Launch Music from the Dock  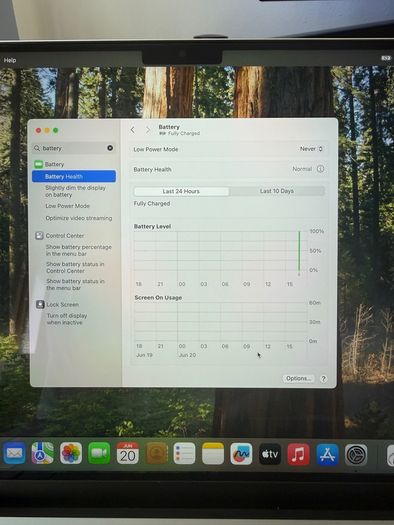[x=298, y=454]
